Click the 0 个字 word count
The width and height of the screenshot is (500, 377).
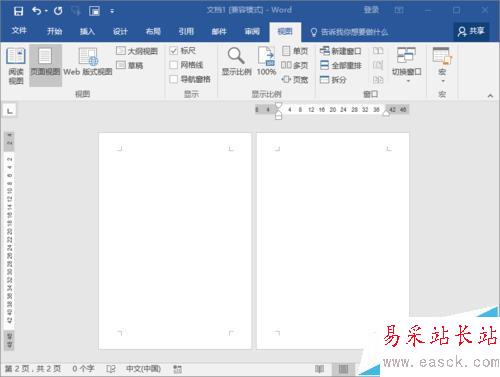[x=83, y=368]
